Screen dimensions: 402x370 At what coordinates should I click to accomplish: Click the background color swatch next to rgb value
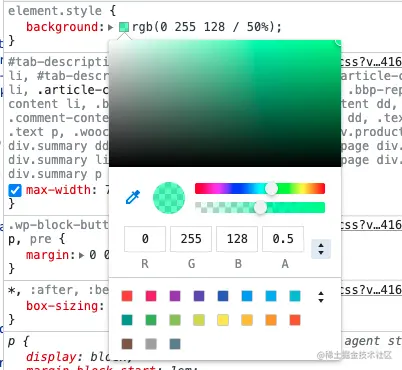pos(124,27)
